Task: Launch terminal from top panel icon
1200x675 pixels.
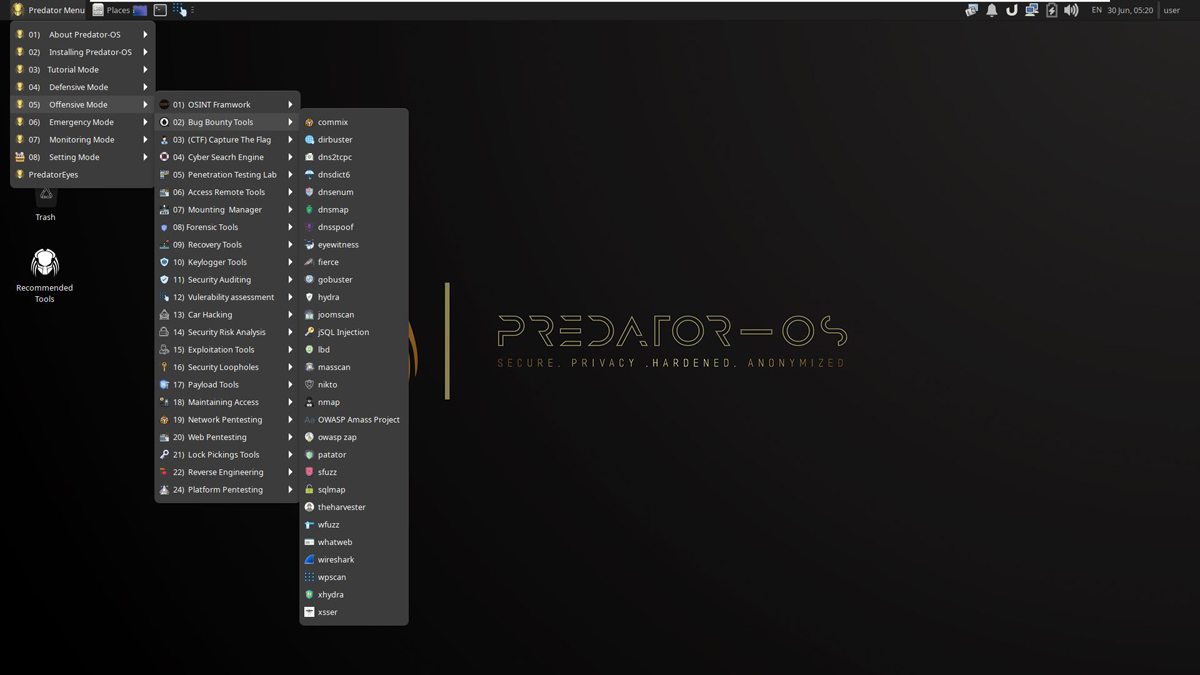Action: pos(160,10)
